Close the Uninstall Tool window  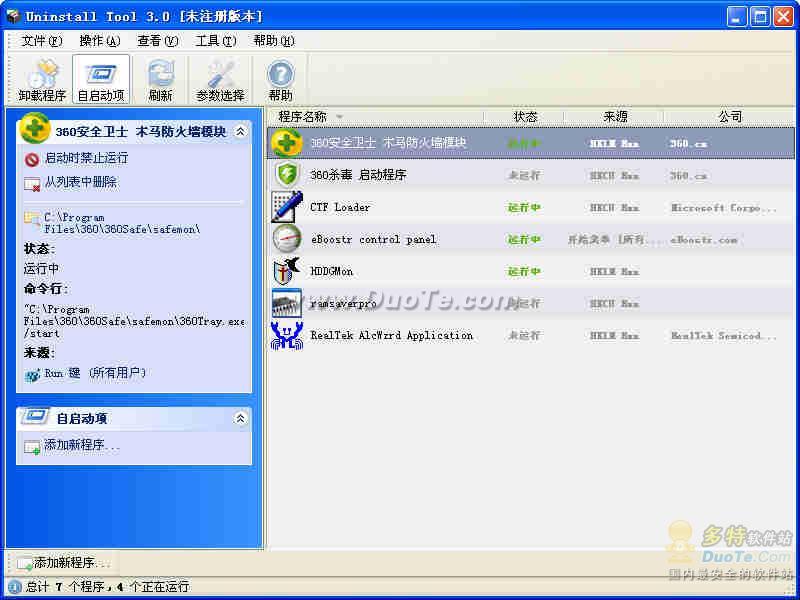click(x=783, y=17)
